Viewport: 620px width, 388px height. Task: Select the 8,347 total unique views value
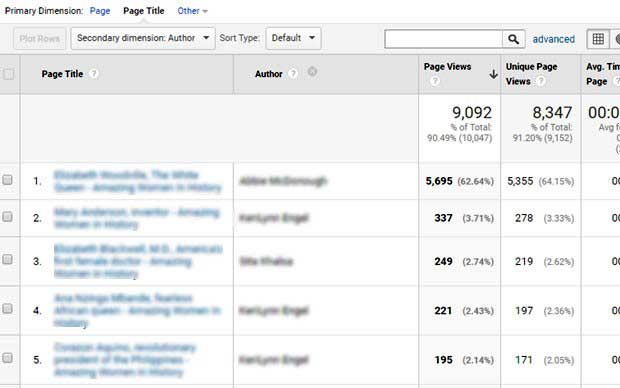[x=552, y=113]
